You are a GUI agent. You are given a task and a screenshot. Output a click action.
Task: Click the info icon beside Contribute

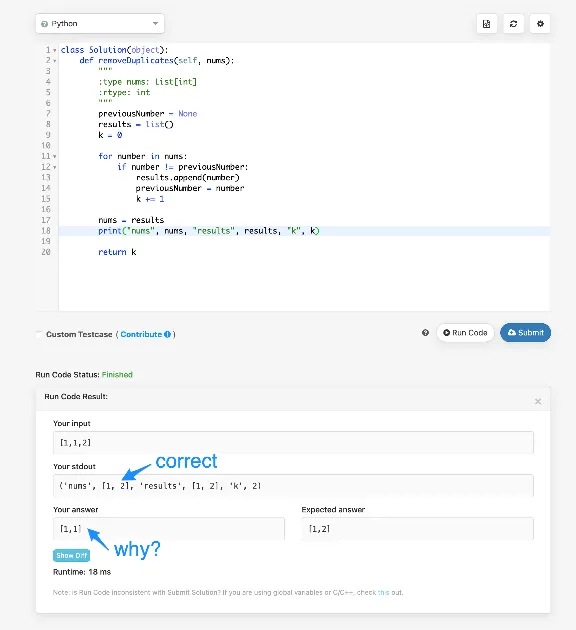[x=167, y=334]
